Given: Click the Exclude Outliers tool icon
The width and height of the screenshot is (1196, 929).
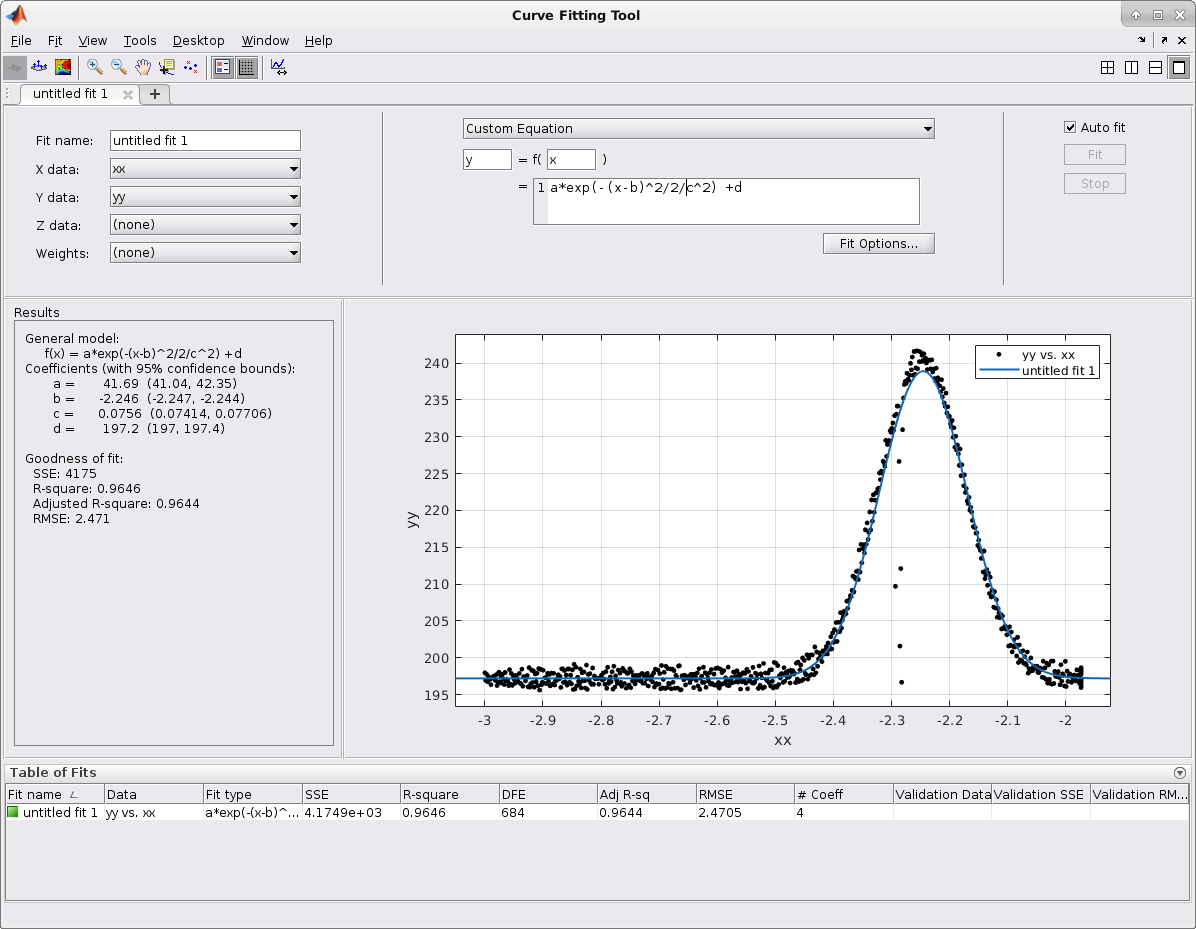Looking at the screenshot, I should click(x=190, y=67).
